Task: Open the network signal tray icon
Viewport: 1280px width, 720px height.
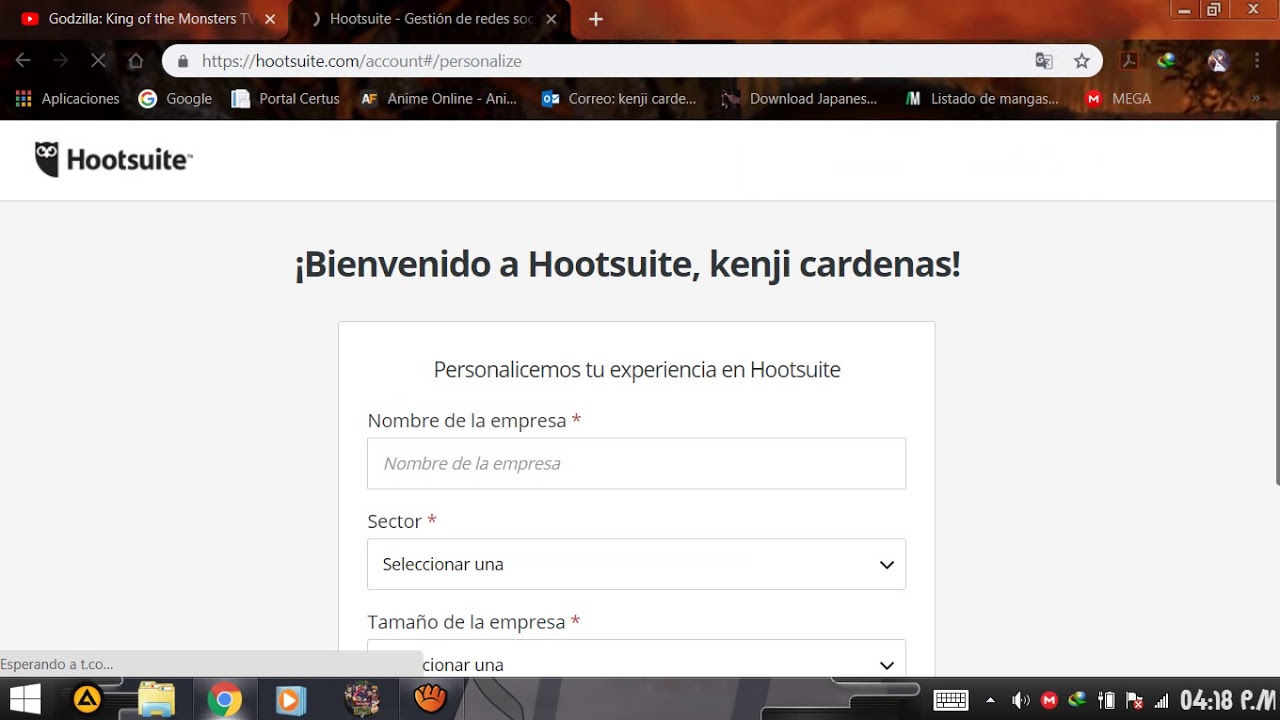Action: coord(1161,700)
